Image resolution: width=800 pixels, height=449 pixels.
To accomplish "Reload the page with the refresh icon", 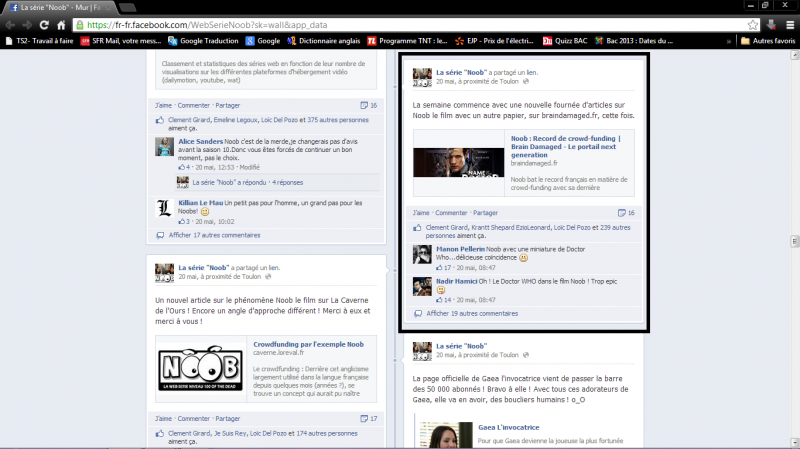I will [44, 24].
